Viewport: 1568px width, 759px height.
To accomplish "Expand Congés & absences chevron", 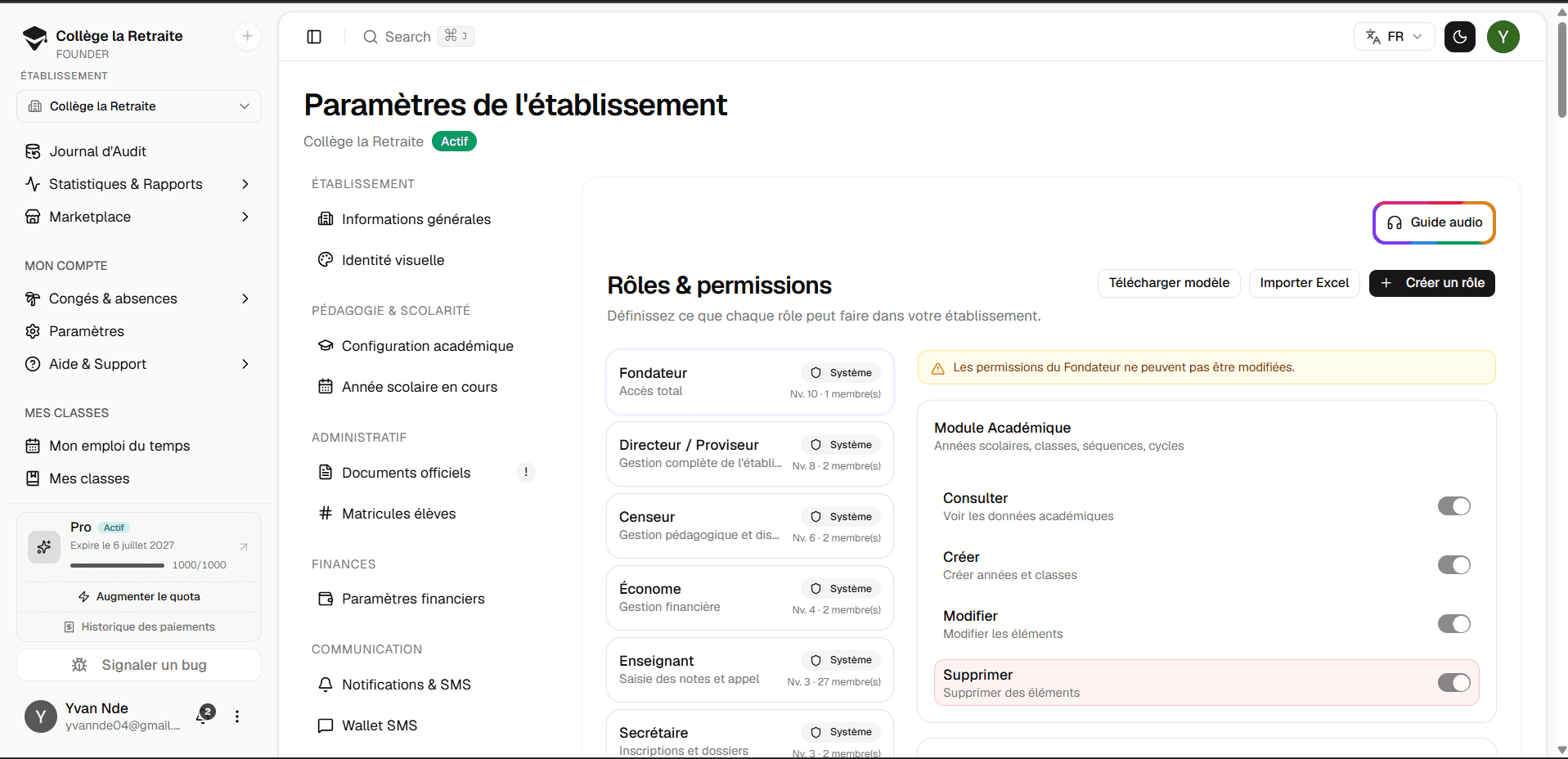I will [x=245, y=299].
